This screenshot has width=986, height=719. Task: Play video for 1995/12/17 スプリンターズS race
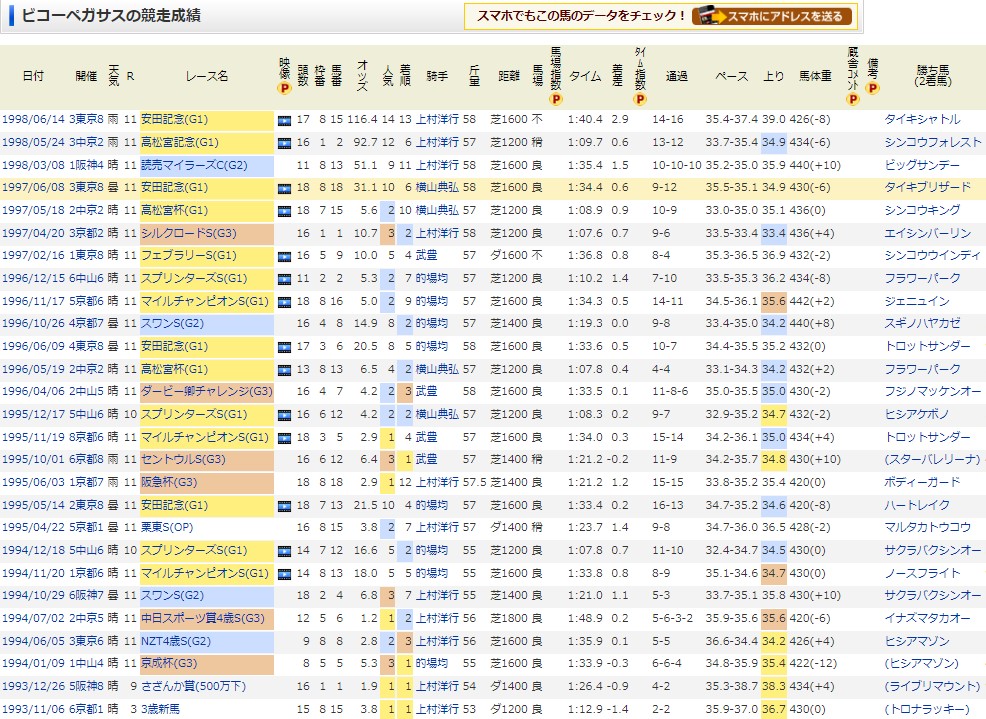(284, 415)
